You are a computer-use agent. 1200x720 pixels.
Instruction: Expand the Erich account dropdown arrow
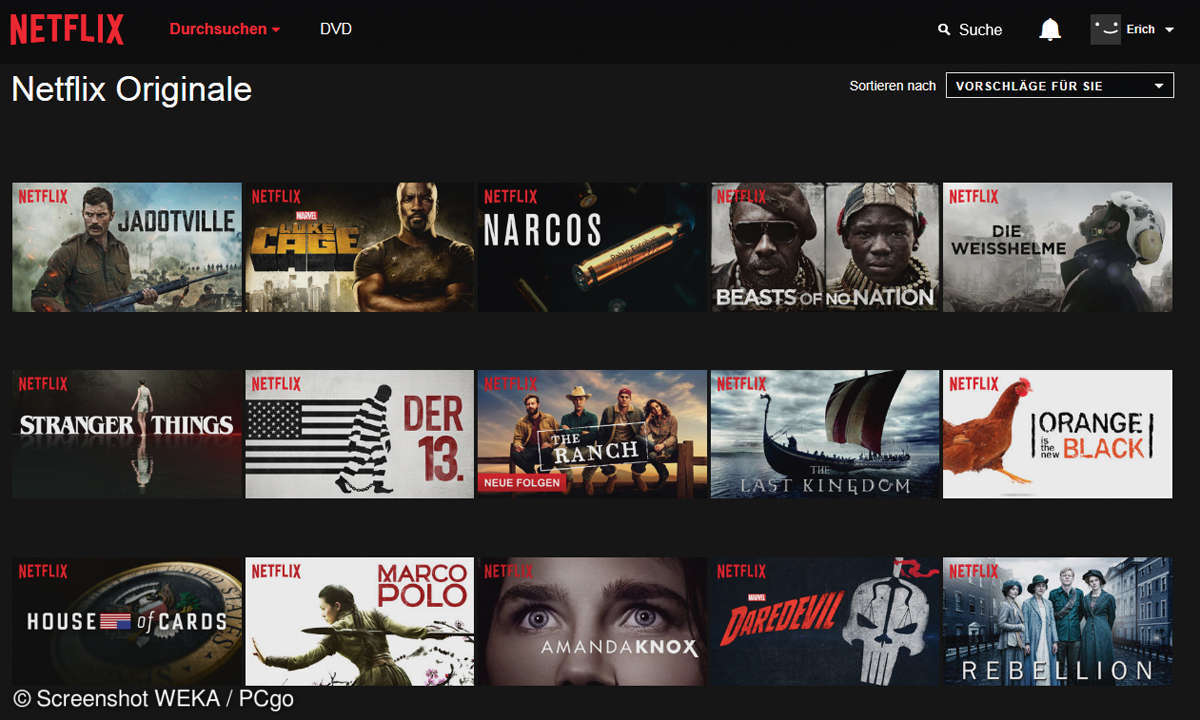(x=1169, y=30)
